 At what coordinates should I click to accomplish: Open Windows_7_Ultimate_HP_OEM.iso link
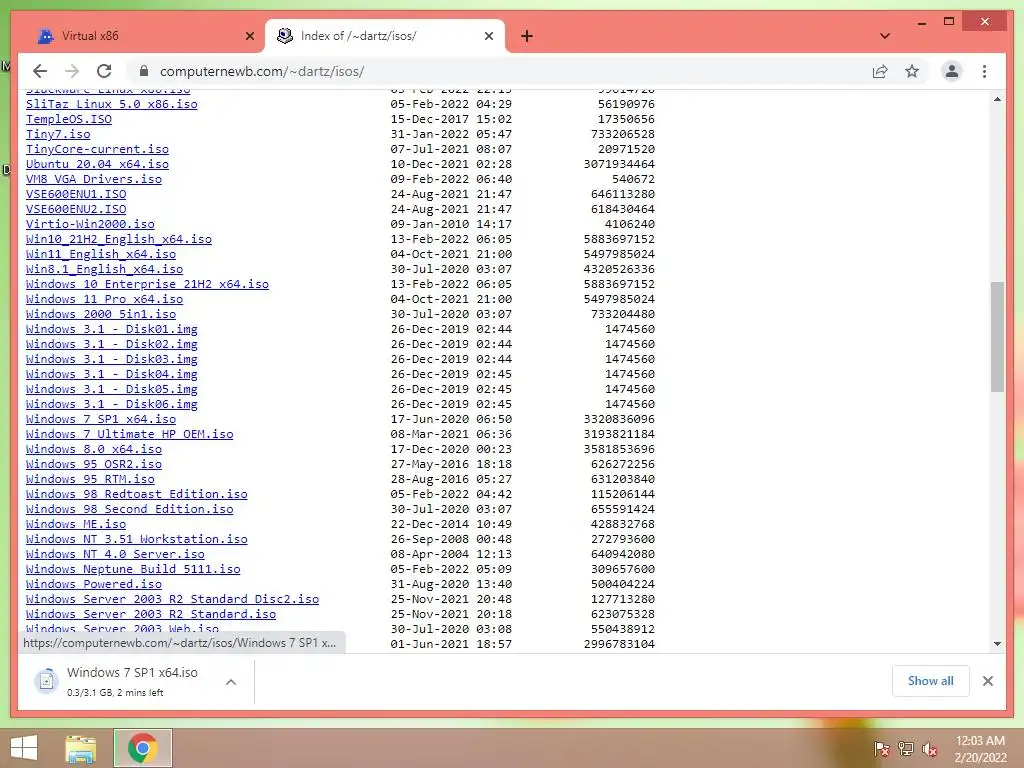point(129,434)
